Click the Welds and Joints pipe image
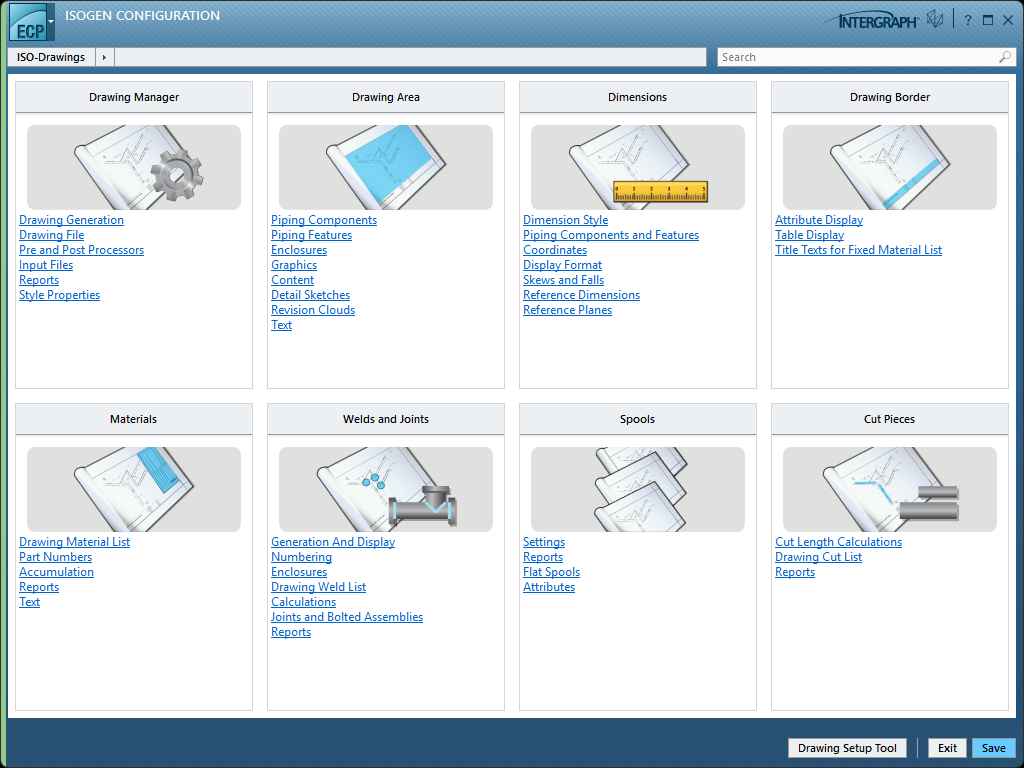Viewport: 1024px width, 768px height. (386, 489)
